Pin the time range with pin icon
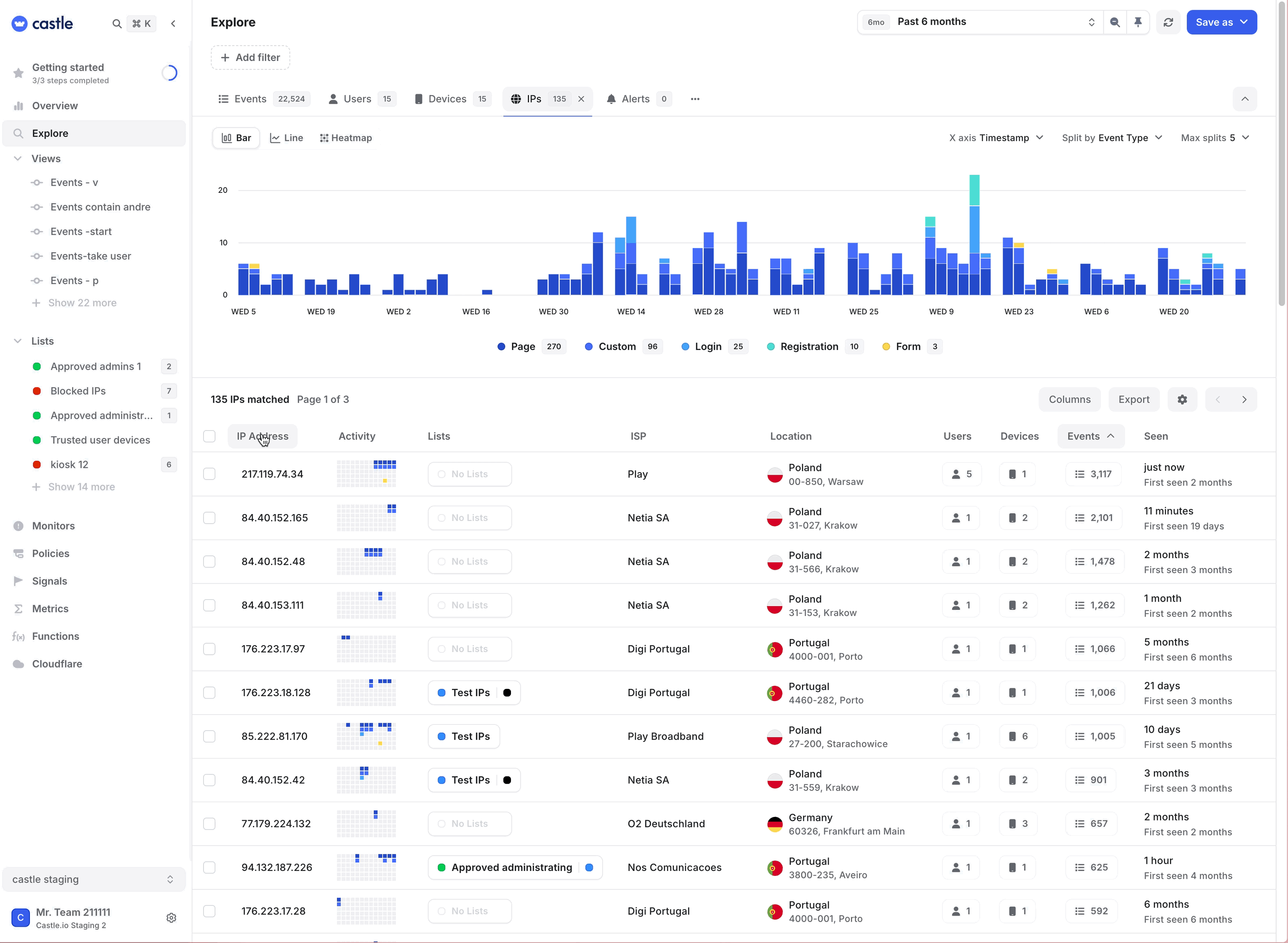Screen dimensions: 1288x943 click(x=1138, y=22)
